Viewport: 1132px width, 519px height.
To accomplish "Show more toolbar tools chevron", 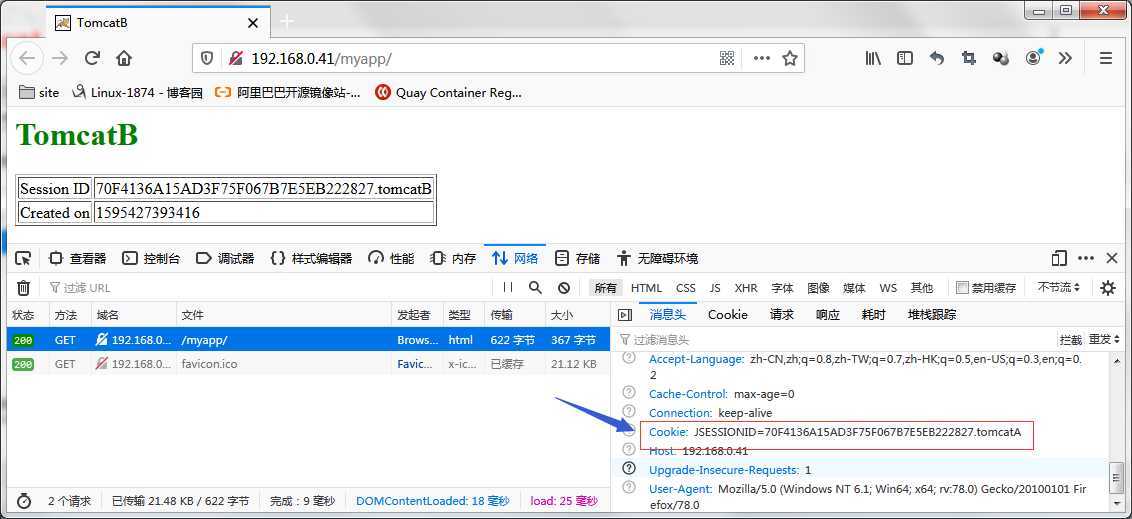I will pos(1066,58).
